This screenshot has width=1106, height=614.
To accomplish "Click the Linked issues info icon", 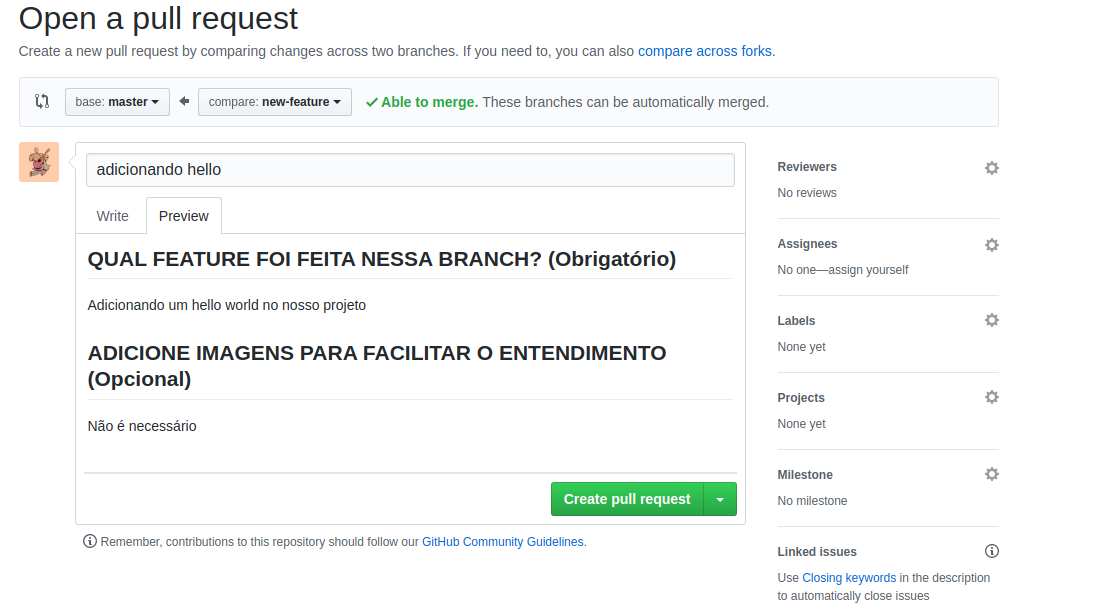I will 991,551.
